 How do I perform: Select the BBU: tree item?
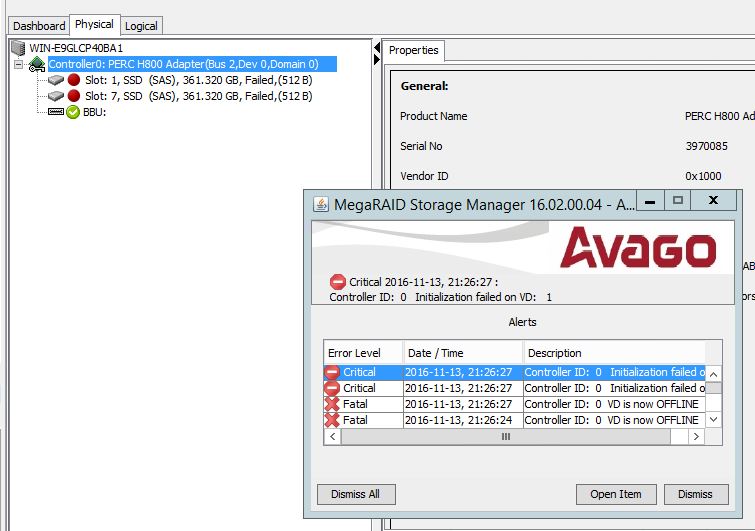pos(94,112)
